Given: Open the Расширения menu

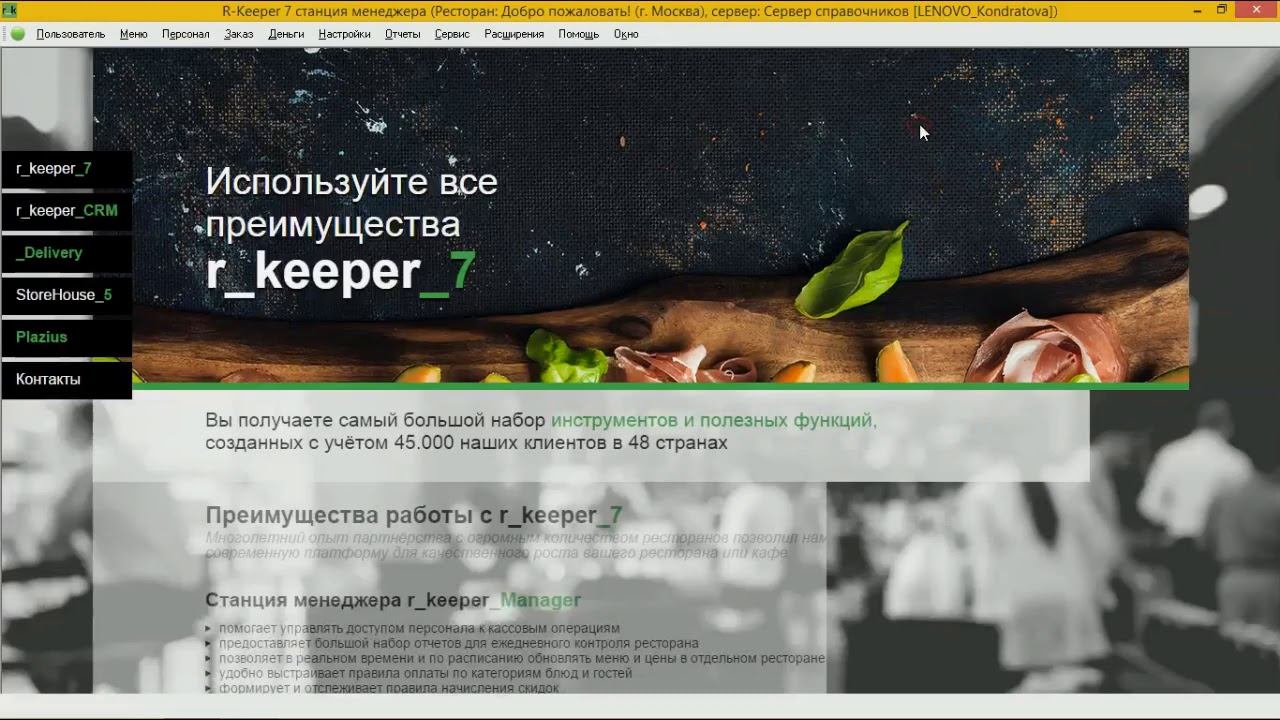Looking at the screenshot, I should (x=514, y=34).
